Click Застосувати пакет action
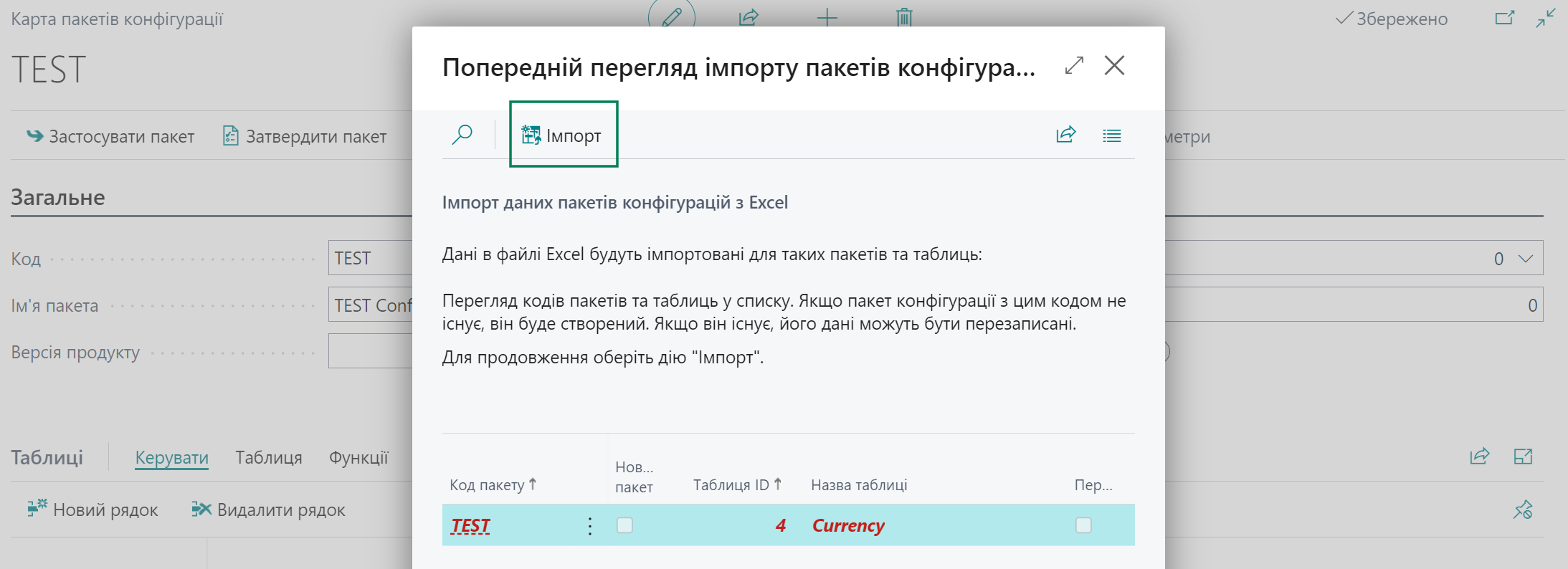The image size is (1568, 569). pyautogui.click(x=110, y=136)
